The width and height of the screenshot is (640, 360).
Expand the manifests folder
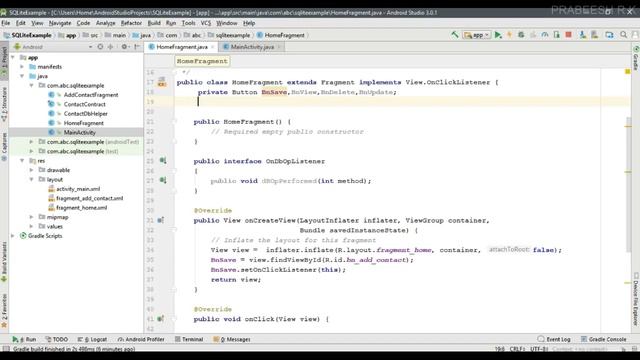22,67
